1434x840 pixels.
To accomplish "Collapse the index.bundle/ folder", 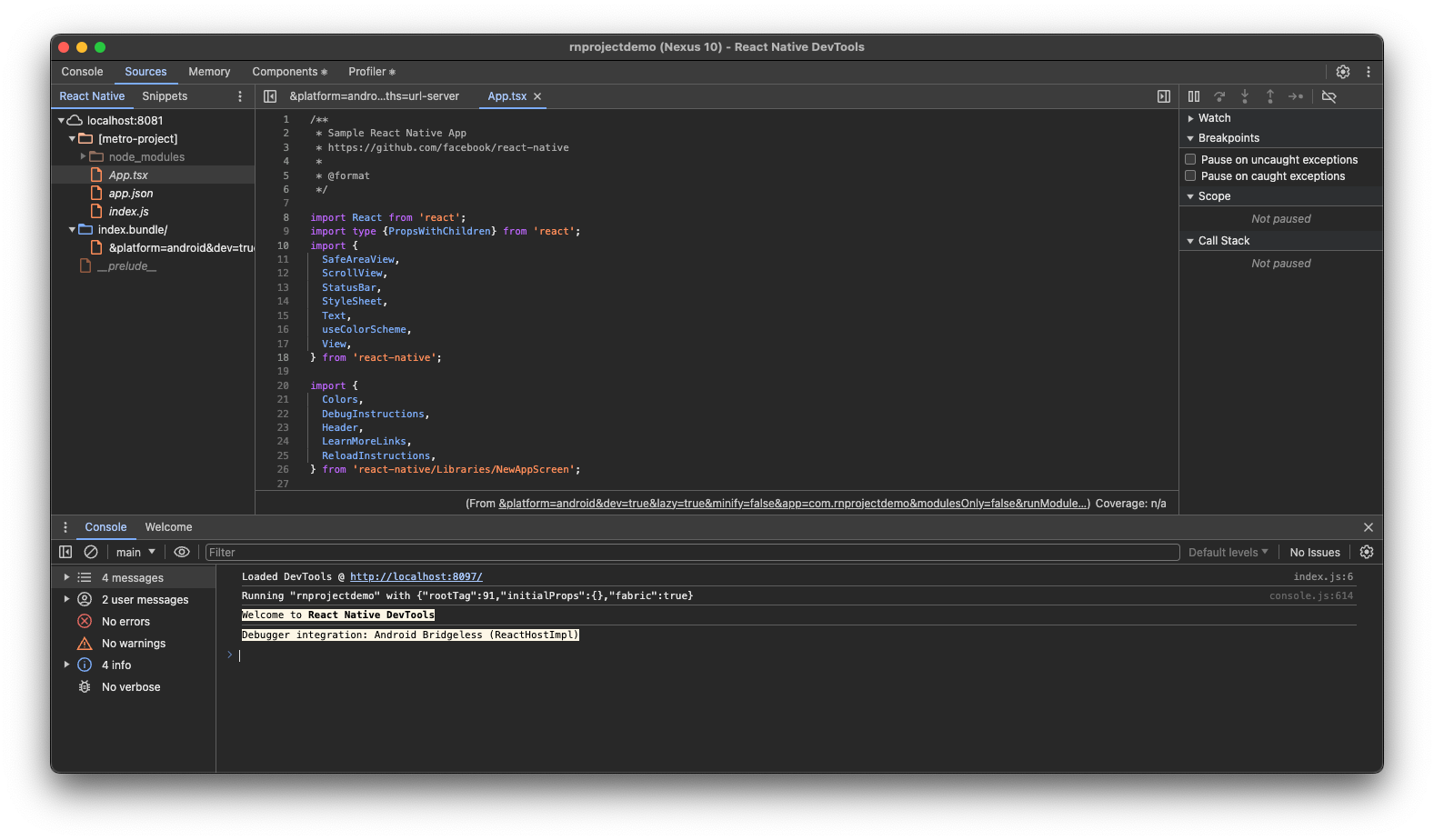I will coord(72,229).
